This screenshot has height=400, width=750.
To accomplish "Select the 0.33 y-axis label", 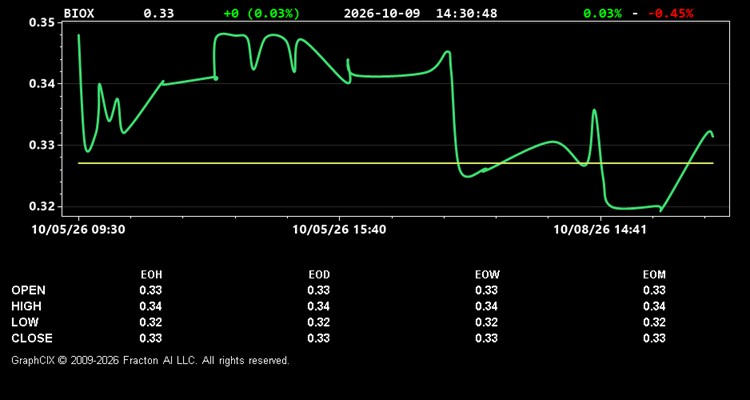I will [x=42, y=145].
